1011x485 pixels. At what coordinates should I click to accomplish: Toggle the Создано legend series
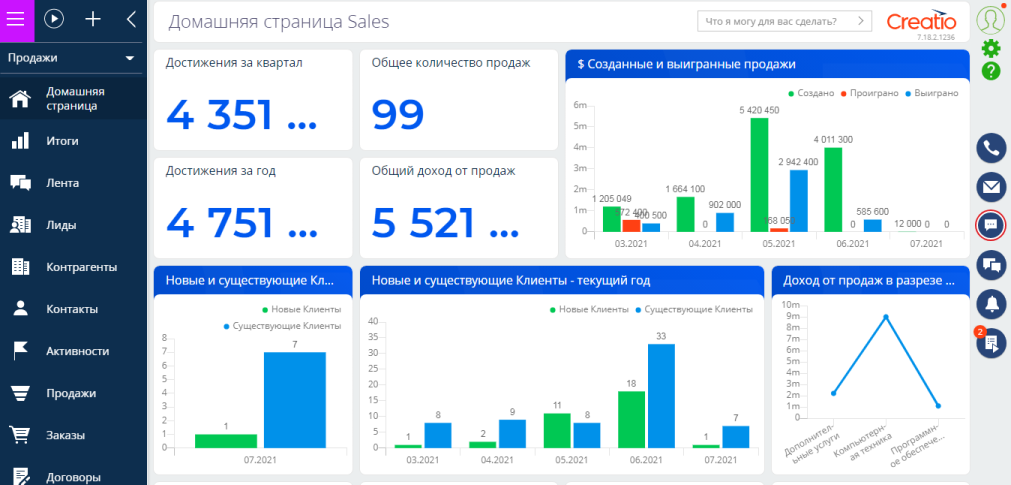click(811, 93)
